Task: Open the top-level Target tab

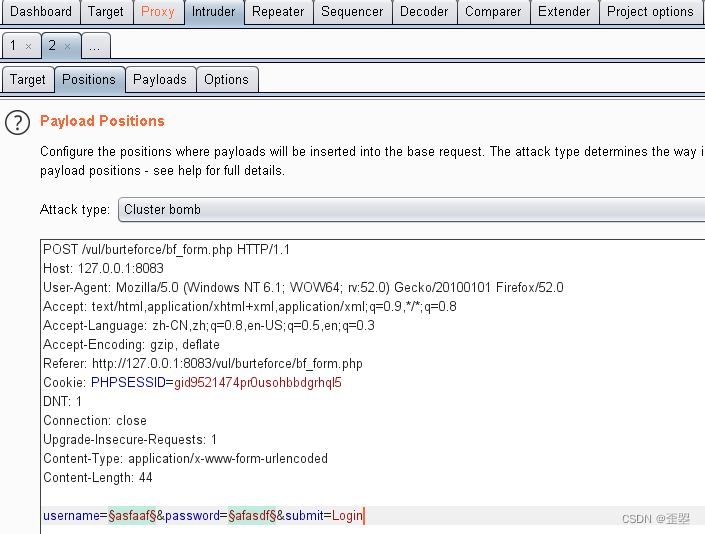Action: (106, 12)
